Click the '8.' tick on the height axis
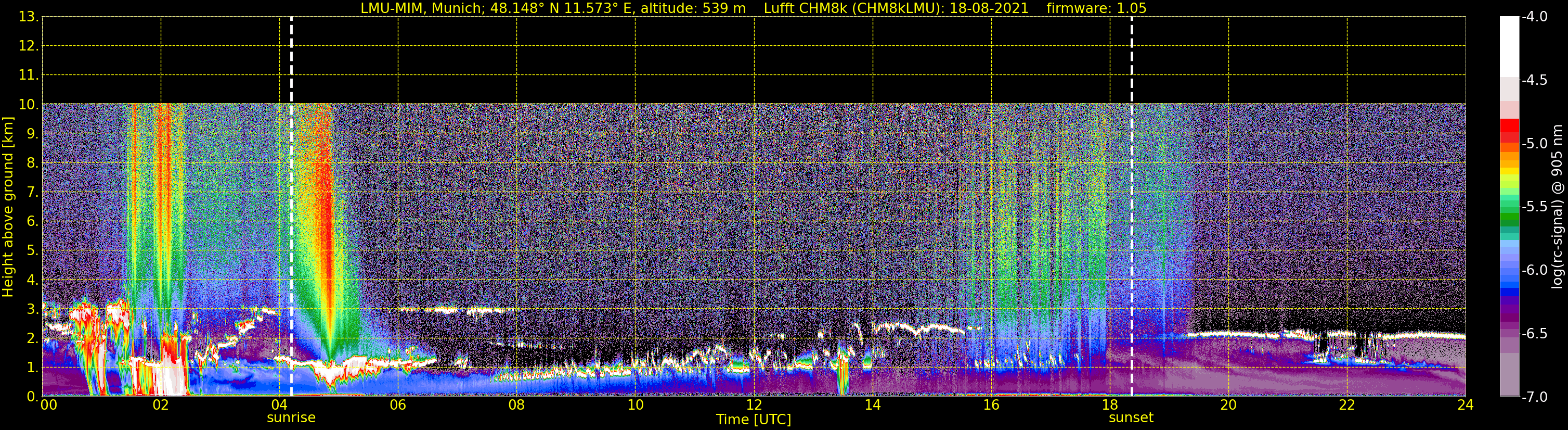 (33, 163)
